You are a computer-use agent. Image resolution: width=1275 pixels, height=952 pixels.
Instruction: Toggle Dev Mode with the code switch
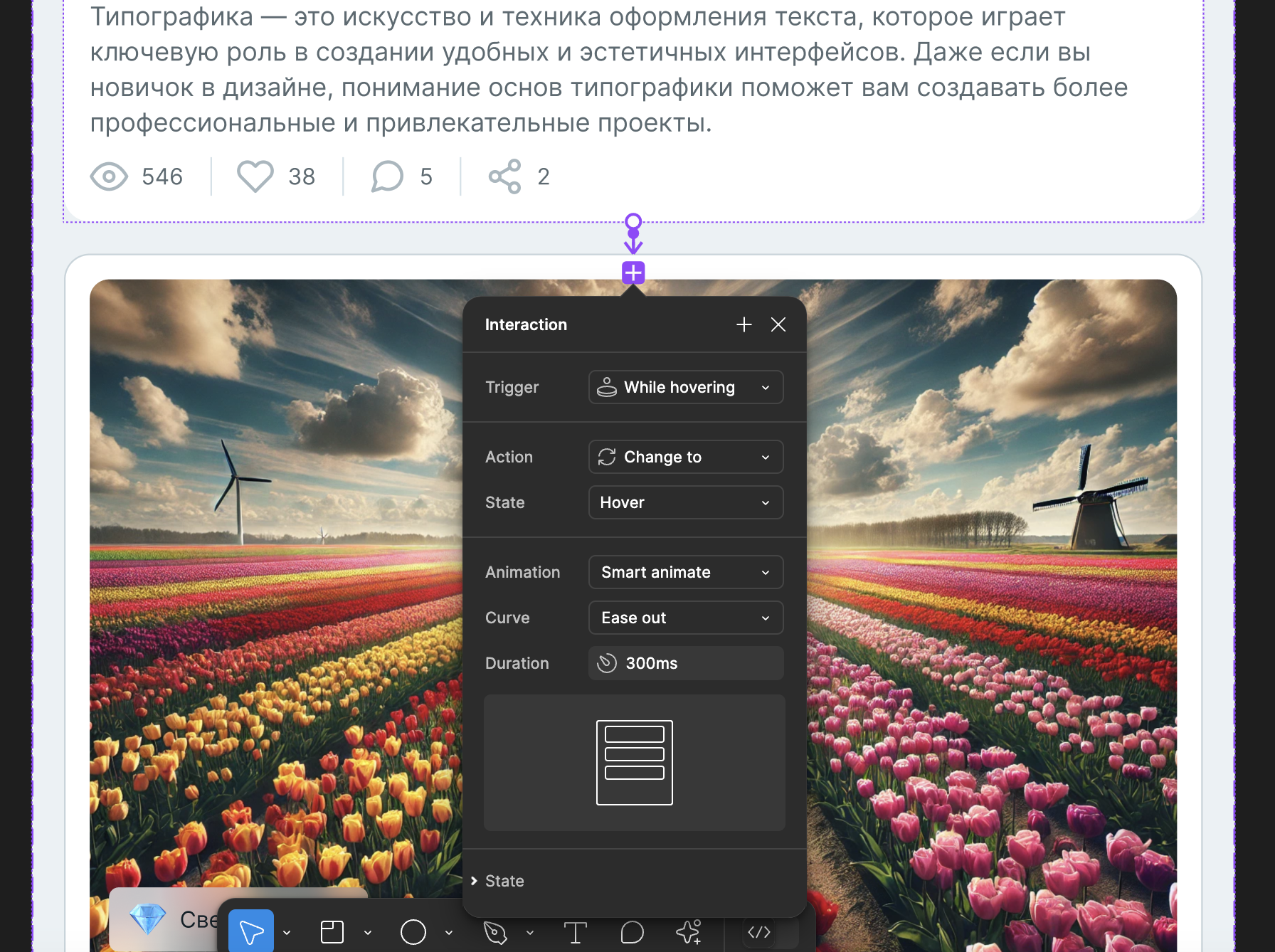pos(758,931)
